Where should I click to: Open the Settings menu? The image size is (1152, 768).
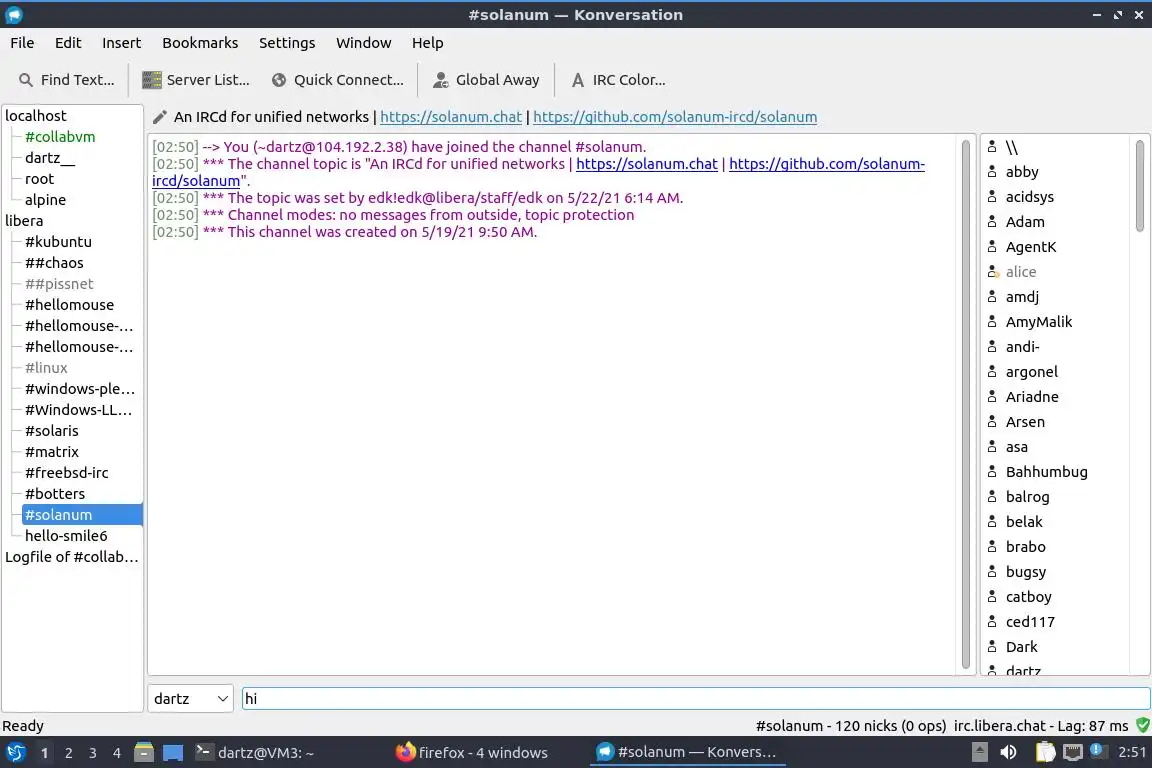[287, 43]
